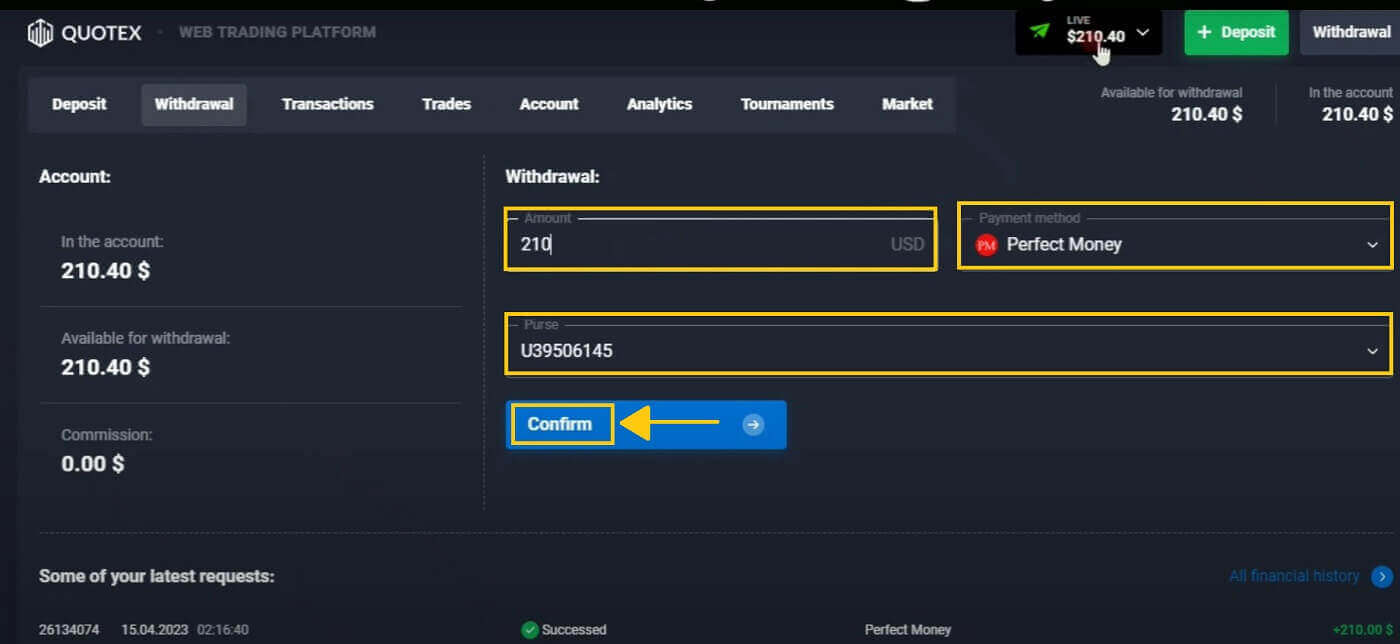Click the red Perfect Money PM icon
Viewport: 1400px width, 644px height.
pos(987,245)
